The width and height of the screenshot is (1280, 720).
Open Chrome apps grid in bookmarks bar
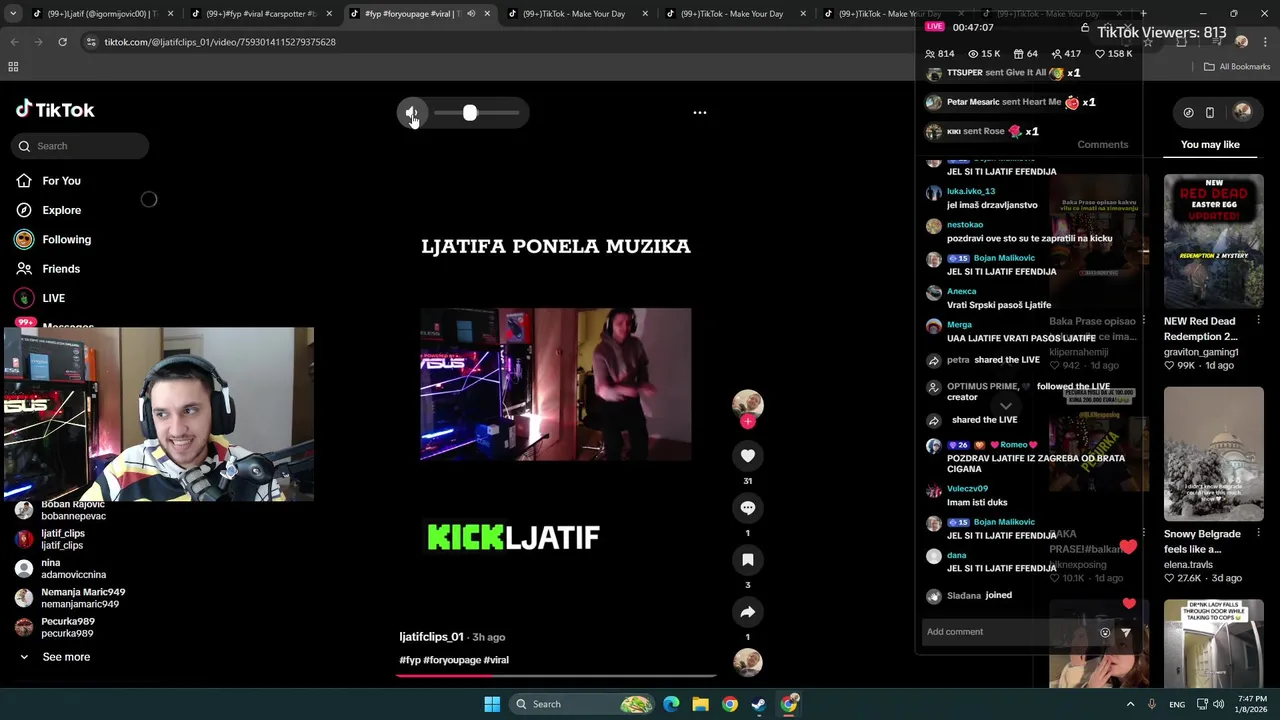(13, 67)
